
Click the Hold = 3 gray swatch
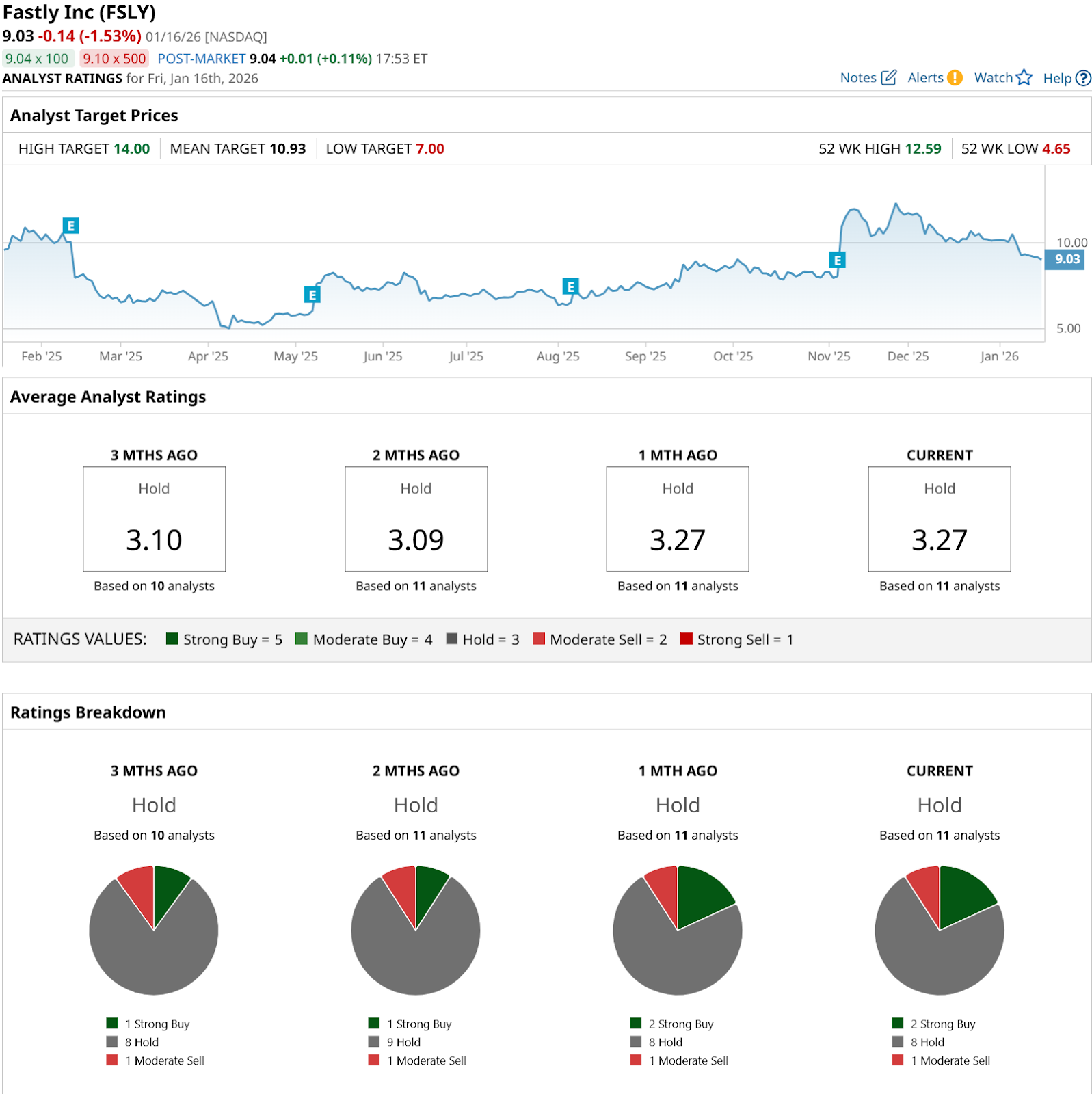pyautogui.click(x=451, y=639)
